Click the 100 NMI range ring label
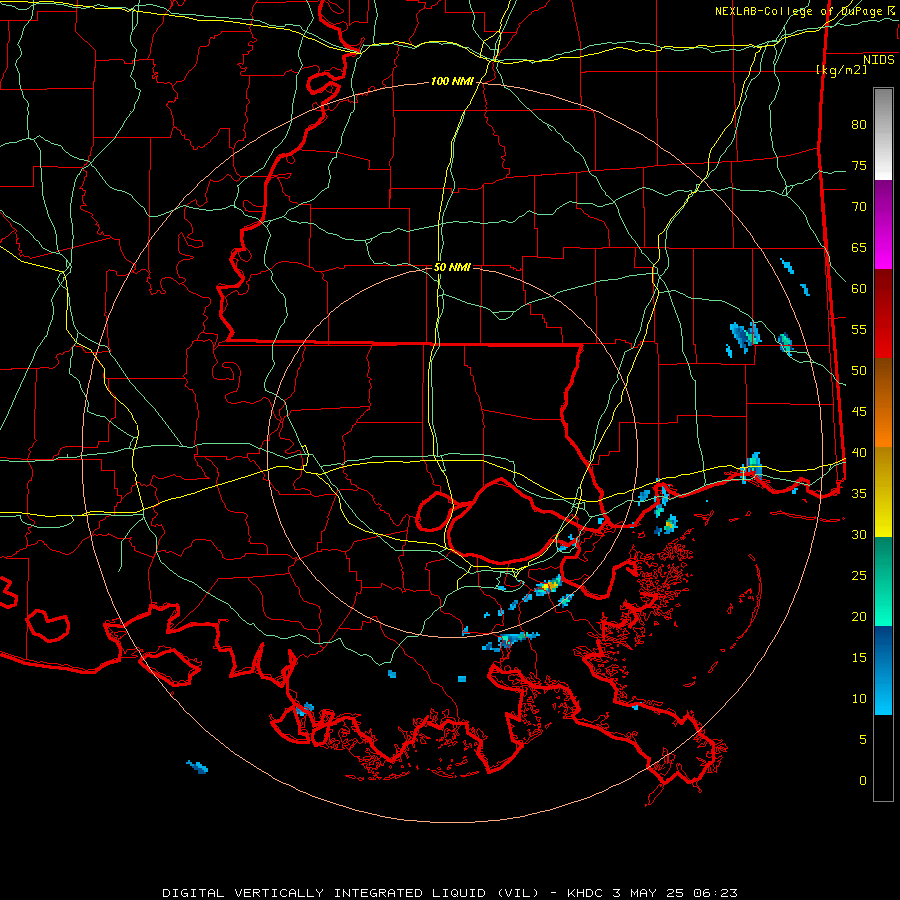Viewport: 900px width, 900px height. [452, 82]
